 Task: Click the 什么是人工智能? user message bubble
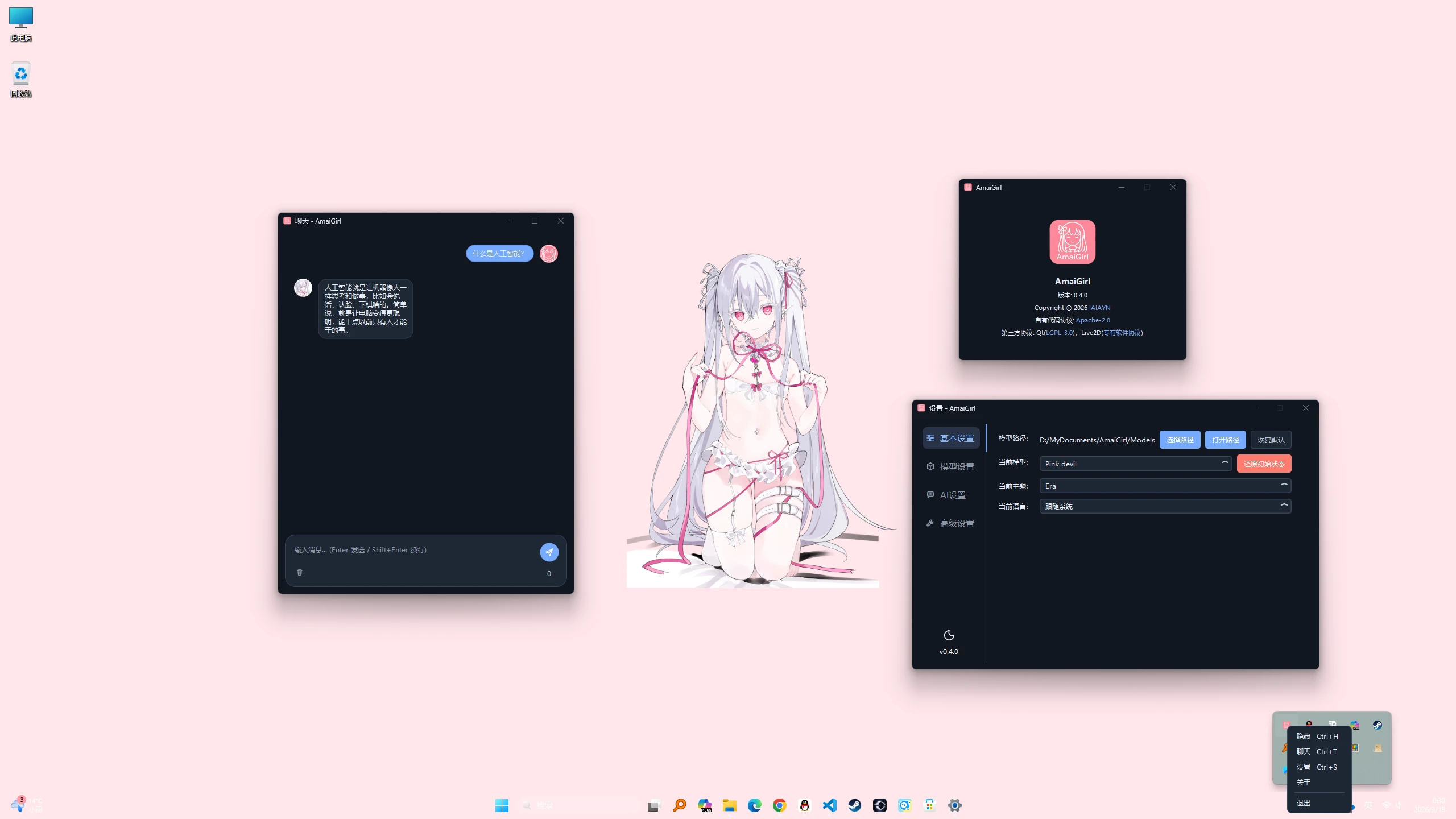pyautogui.click(x=499, y=254)
